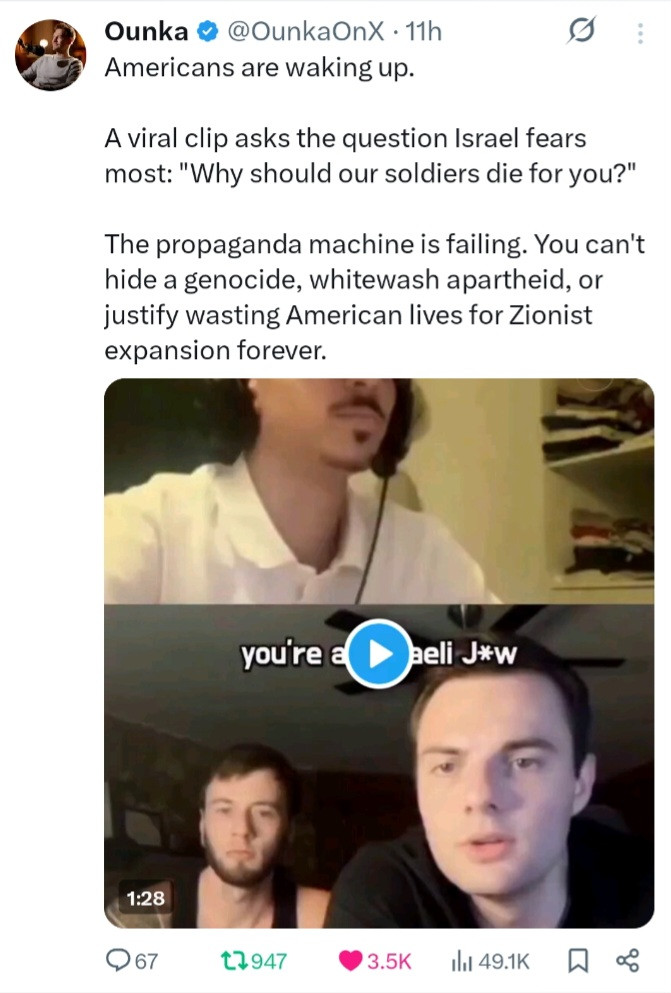Tap the Grok slashed-circle icon
This screenshot has height=993, width=671.
pyautogui.click(x=581, y=30)
